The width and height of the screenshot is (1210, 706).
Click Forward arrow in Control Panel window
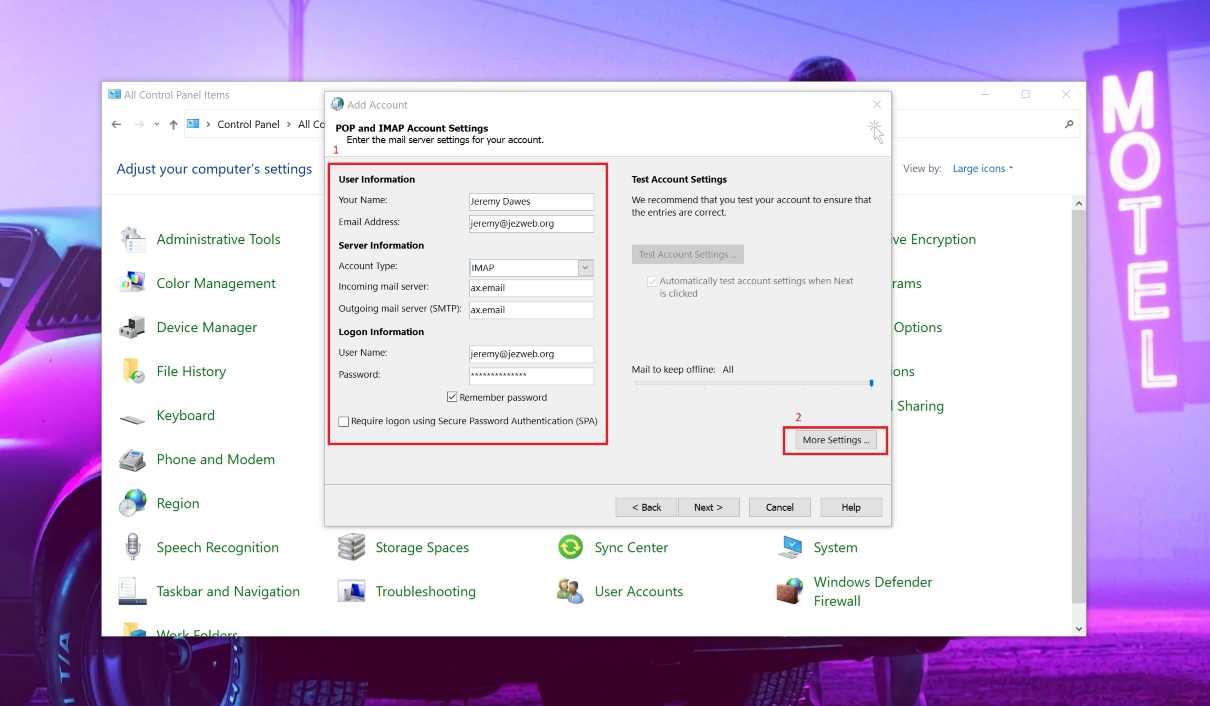coord(139,125)
